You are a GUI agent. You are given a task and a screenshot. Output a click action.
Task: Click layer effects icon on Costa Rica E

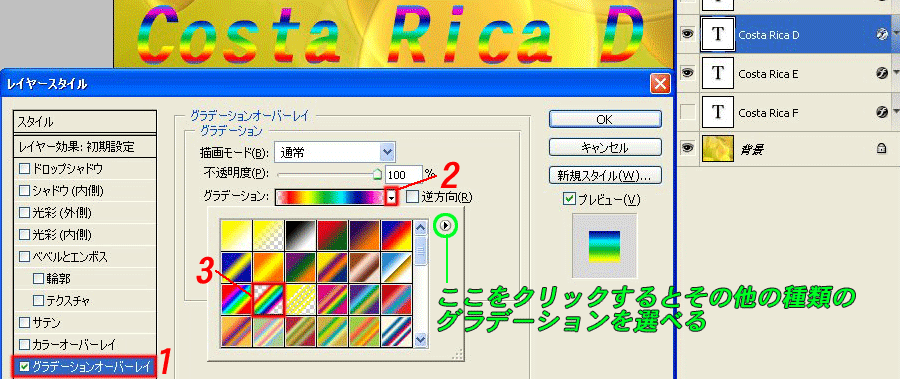pos(883,74)
